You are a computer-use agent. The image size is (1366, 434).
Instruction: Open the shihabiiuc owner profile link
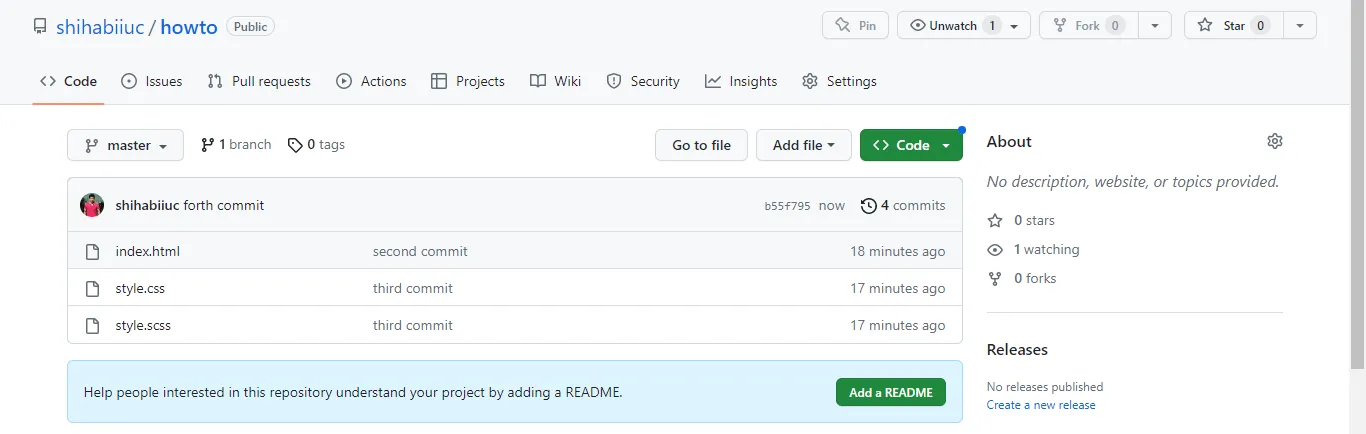(x=99, y=27)
